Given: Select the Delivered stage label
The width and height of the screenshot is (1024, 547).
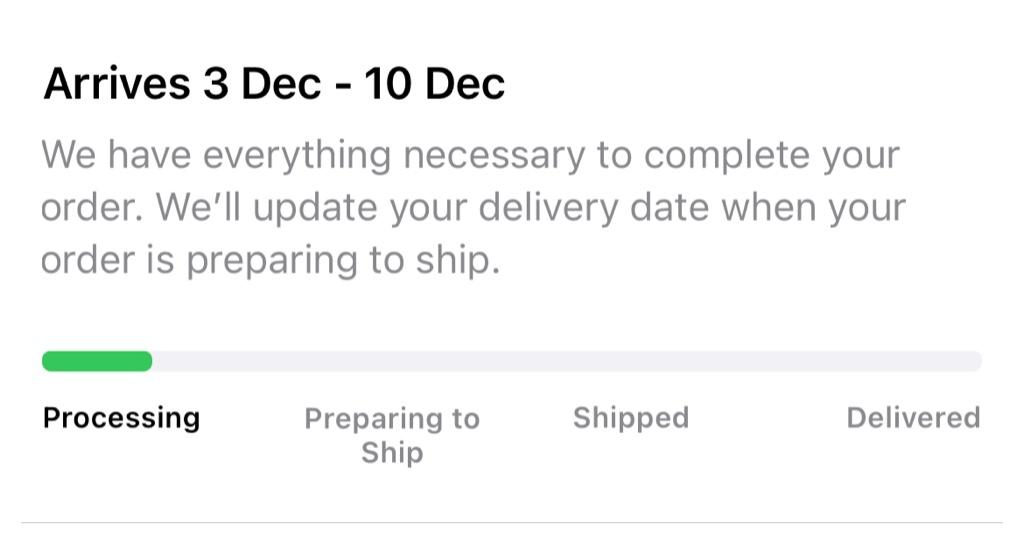Looking at the screenshot, I should 912,417.
